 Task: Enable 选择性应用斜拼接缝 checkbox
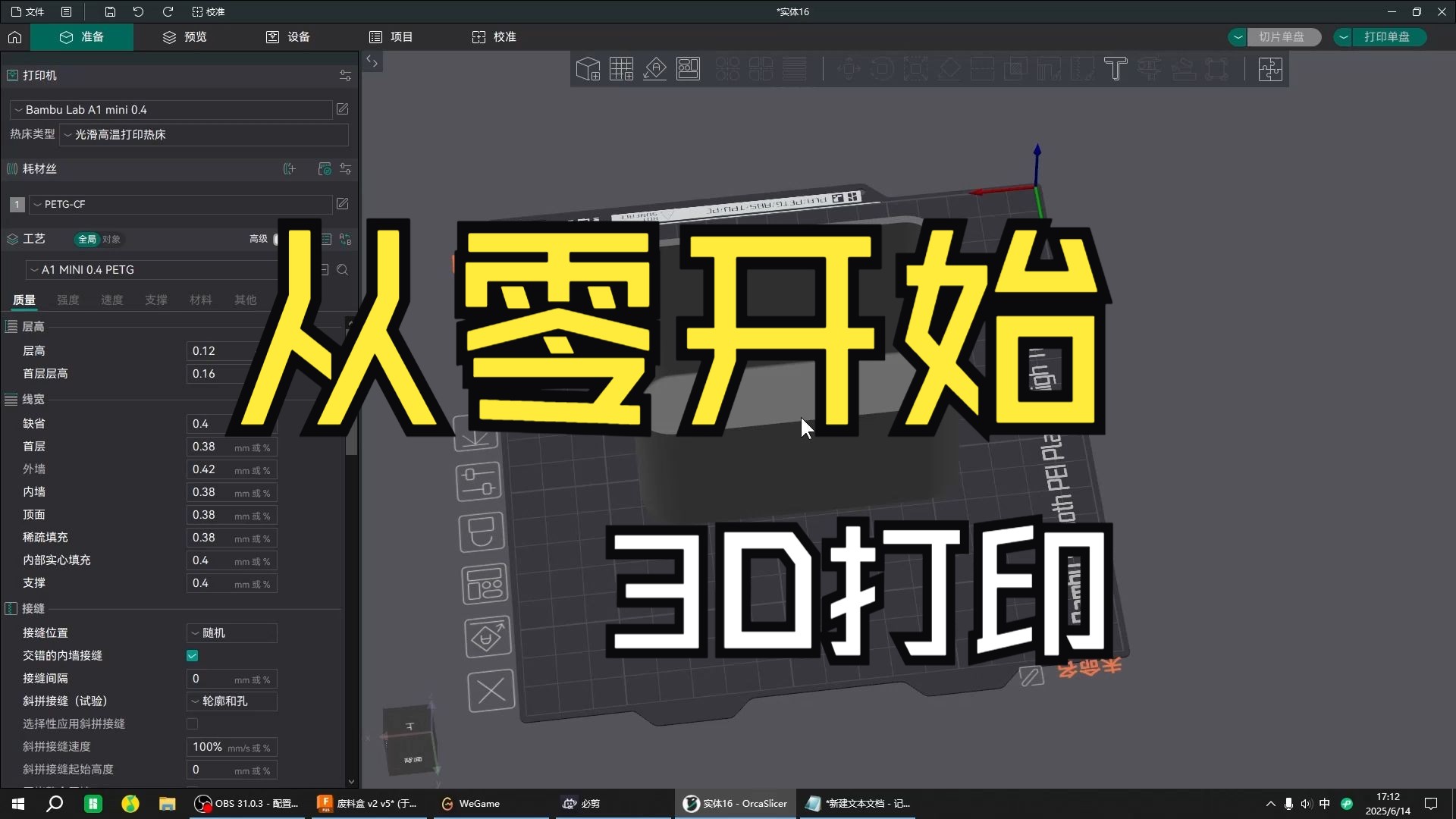pyautogui.click(x=191, y=724)
